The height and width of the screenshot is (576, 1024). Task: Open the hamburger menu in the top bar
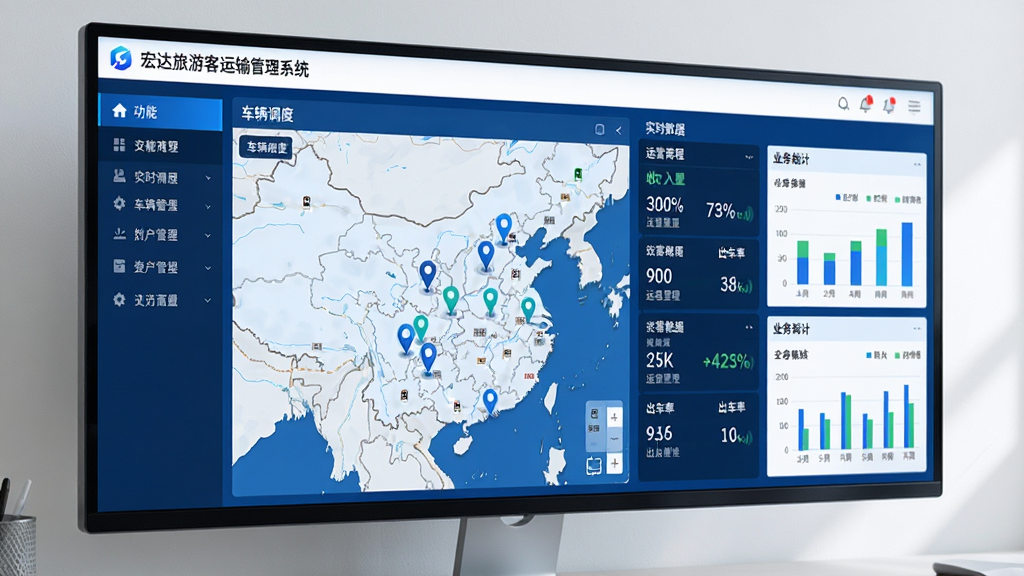pyautogui.click(x=914, y=107)
